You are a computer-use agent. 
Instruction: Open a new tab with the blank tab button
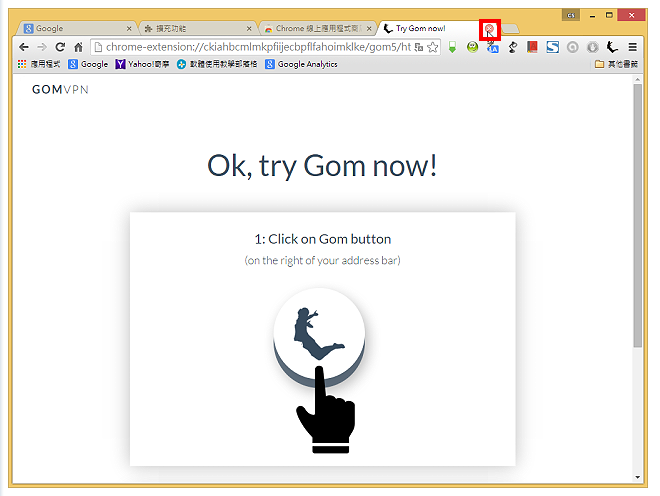(x=511, y=29)
